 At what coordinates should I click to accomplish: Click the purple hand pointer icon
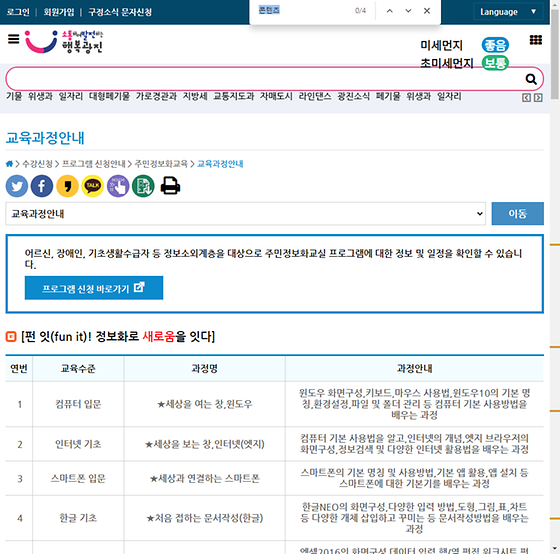118,186
